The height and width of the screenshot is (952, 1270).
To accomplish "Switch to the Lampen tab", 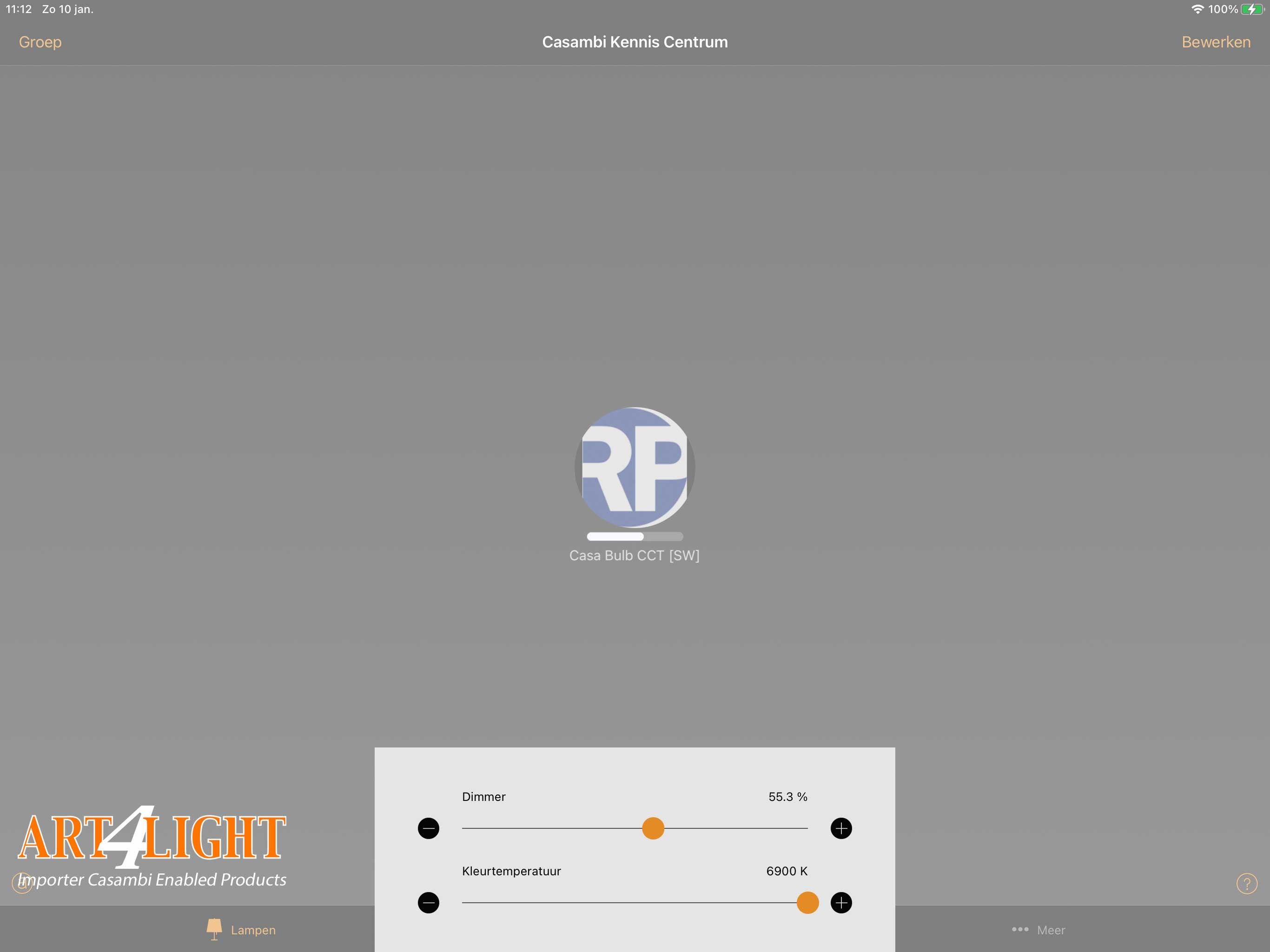I will pyautogui.click(x=241, y=930).
